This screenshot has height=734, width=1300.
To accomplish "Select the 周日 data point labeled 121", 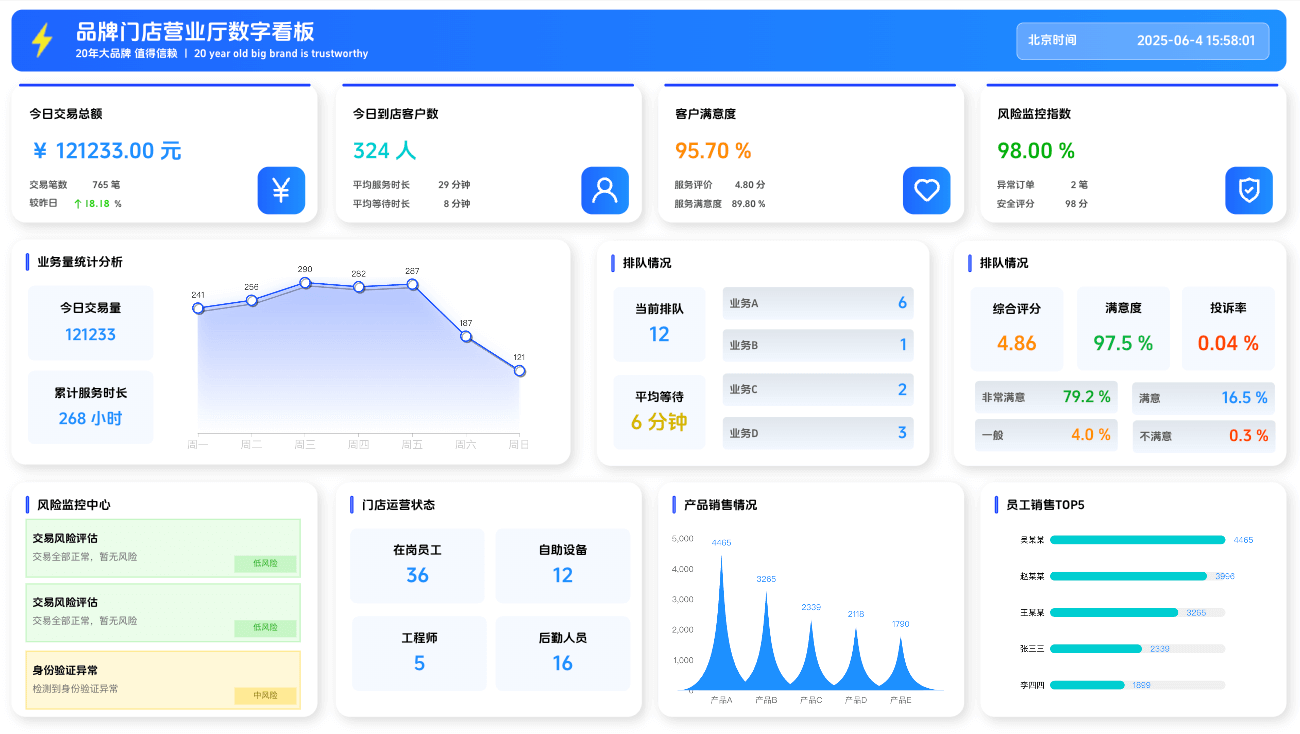I will coord(519,371).
